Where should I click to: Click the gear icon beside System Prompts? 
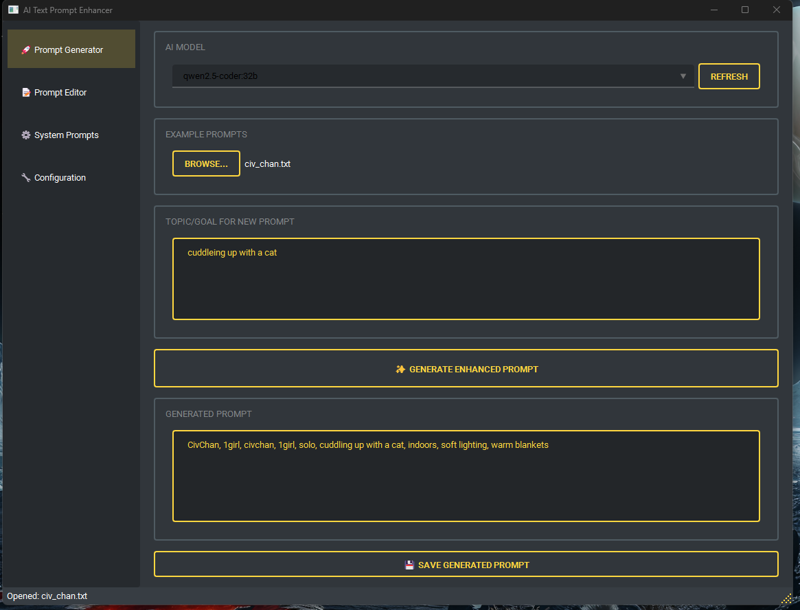(x=26, y=135)
